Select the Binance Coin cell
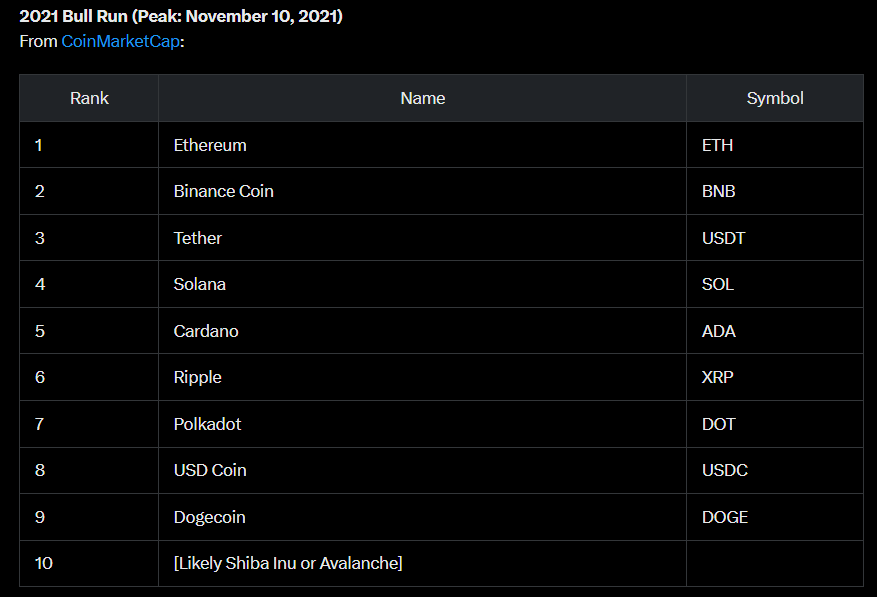 pos(223,191)
